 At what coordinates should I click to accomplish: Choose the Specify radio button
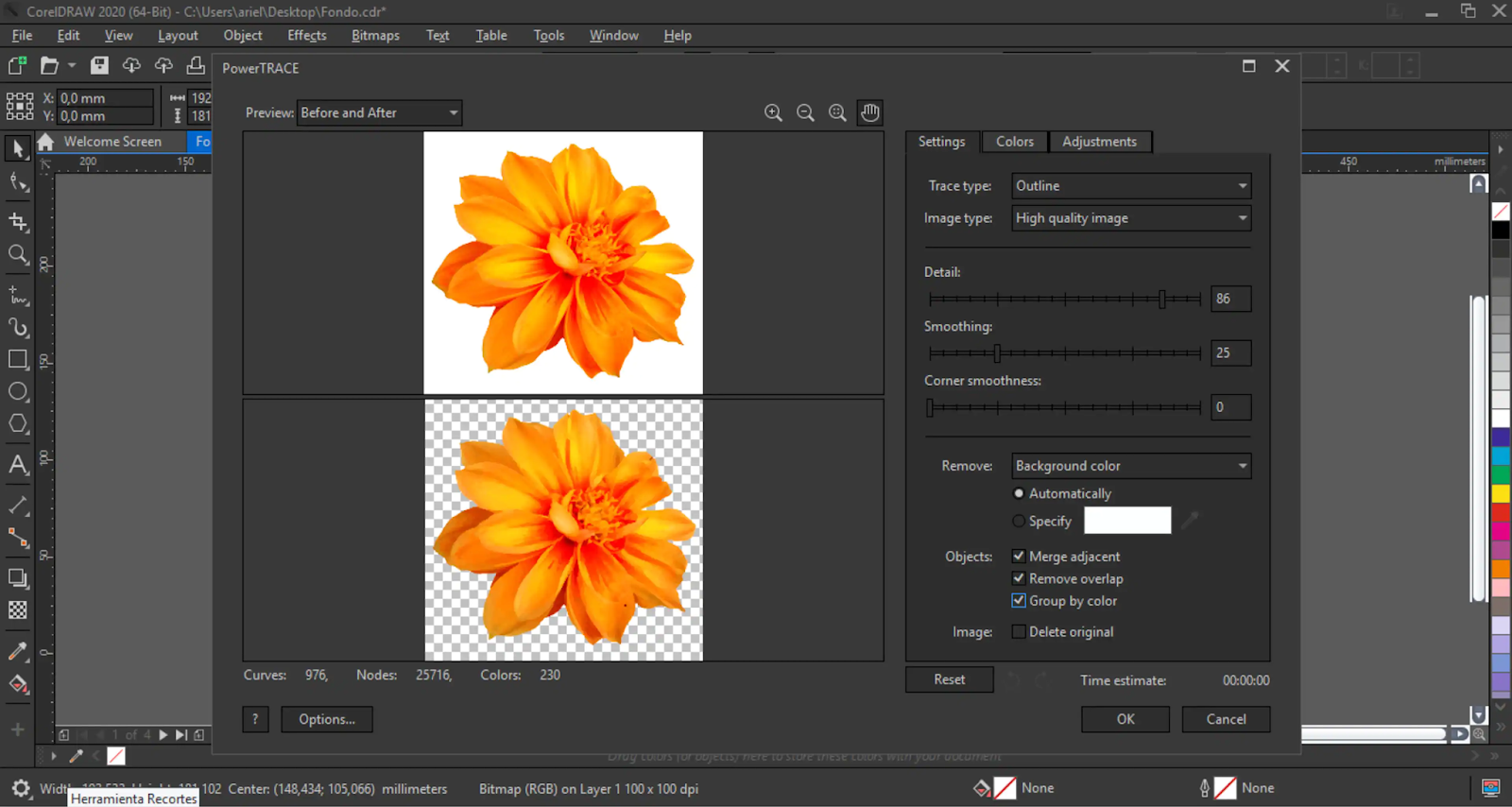(1019, 521)
